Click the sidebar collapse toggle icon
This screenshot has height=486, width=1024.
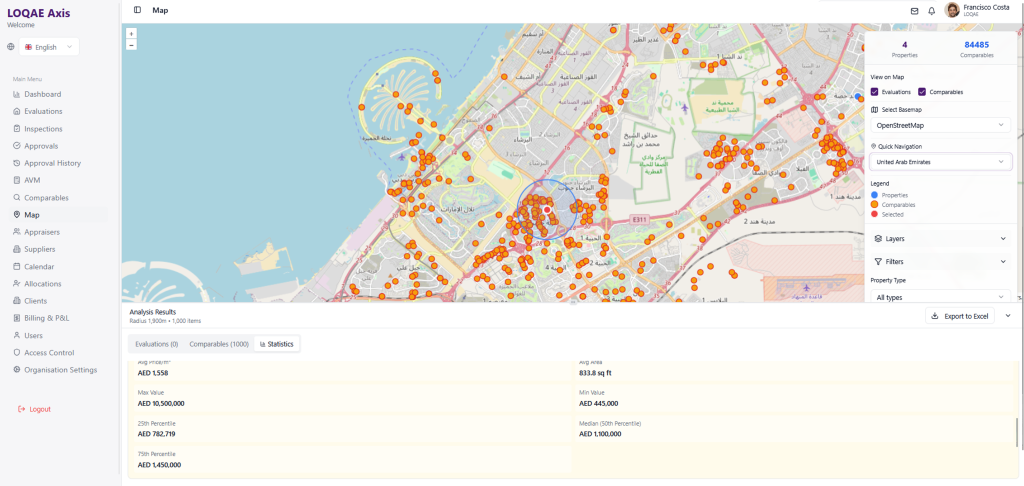137,10
